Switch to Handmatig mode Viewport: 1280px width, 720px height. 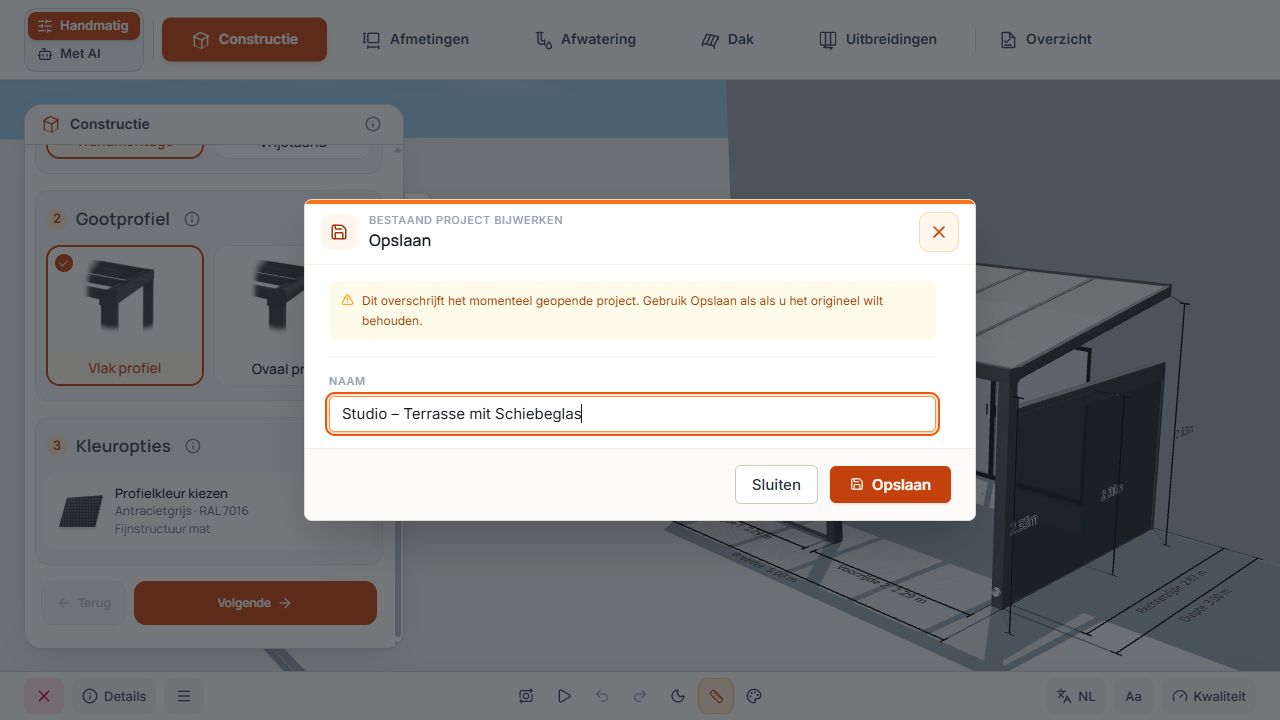tap(84, 26)
